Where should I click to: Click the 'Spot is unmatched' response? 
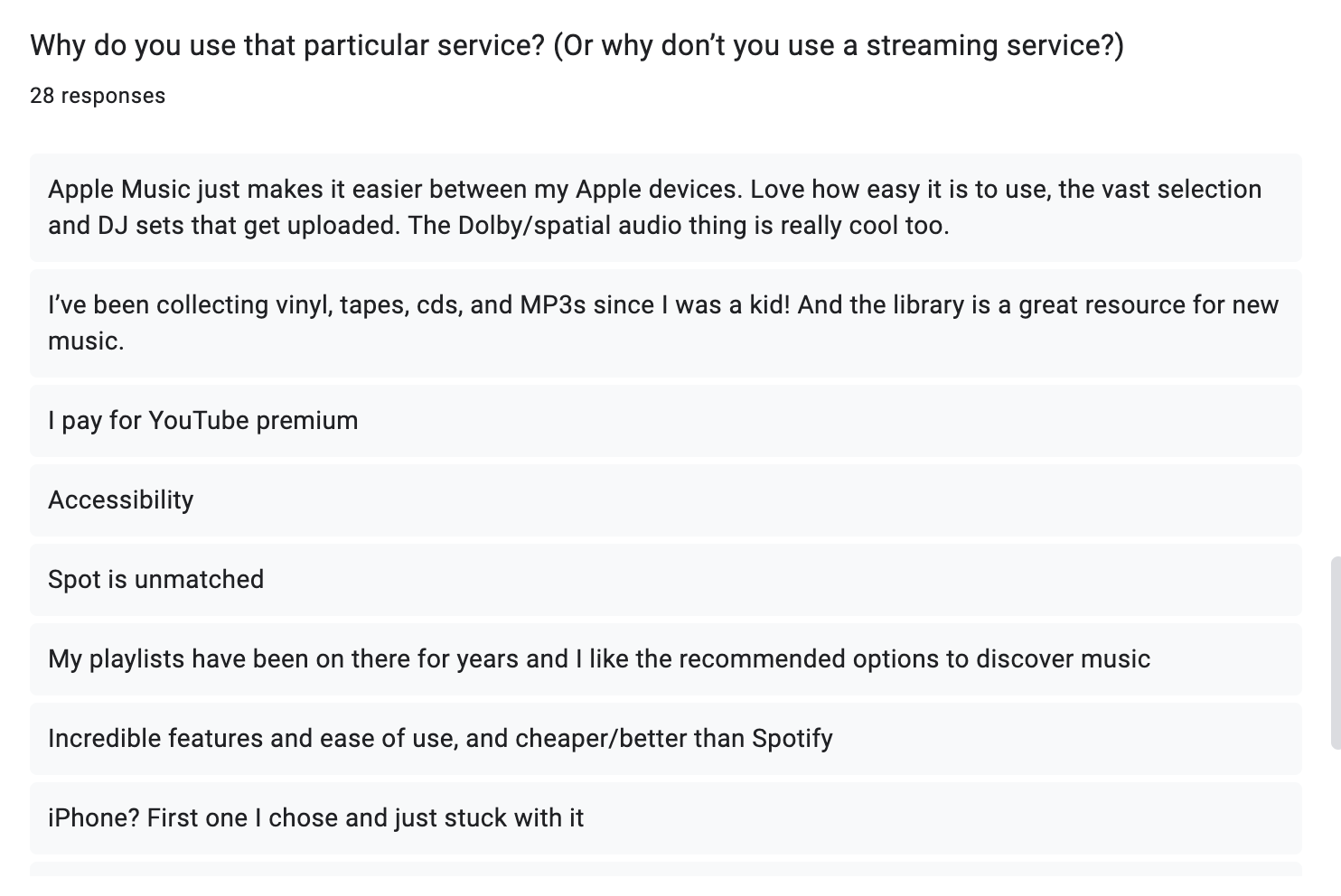click(x=666, y=580)
